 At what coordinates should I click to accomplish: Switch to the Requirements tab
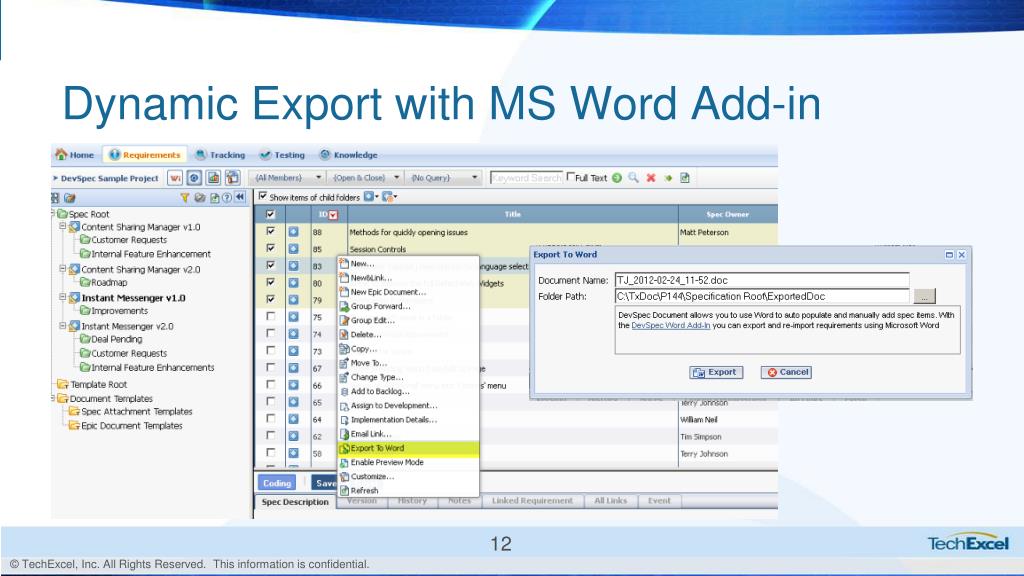tap(145, 155)
